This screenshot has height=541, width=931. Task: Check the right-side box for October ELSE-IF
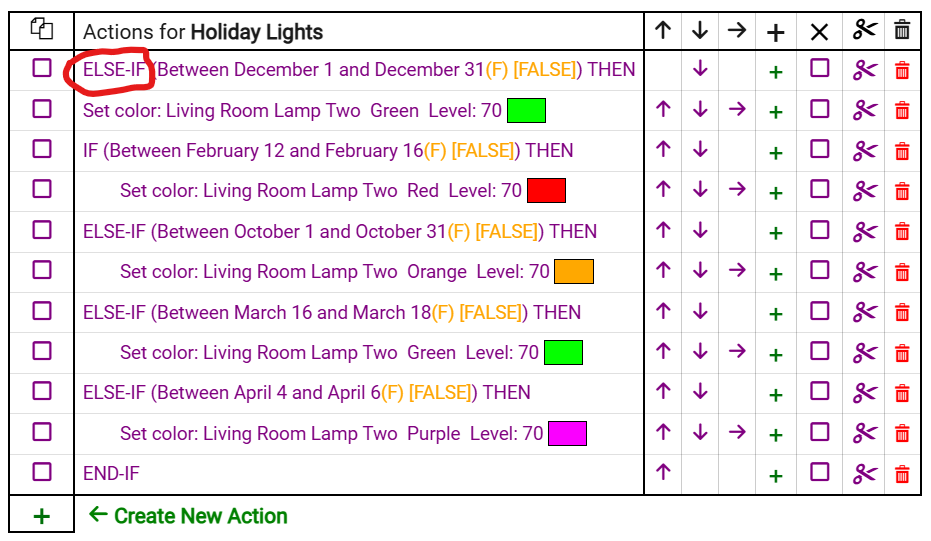click(x=819, y=230)
